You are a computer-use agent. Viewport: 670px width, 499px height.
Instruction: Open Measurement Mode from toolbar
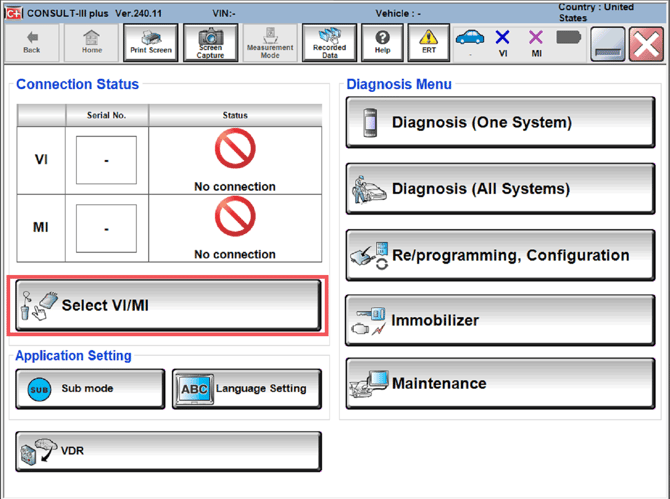[270, 42]
